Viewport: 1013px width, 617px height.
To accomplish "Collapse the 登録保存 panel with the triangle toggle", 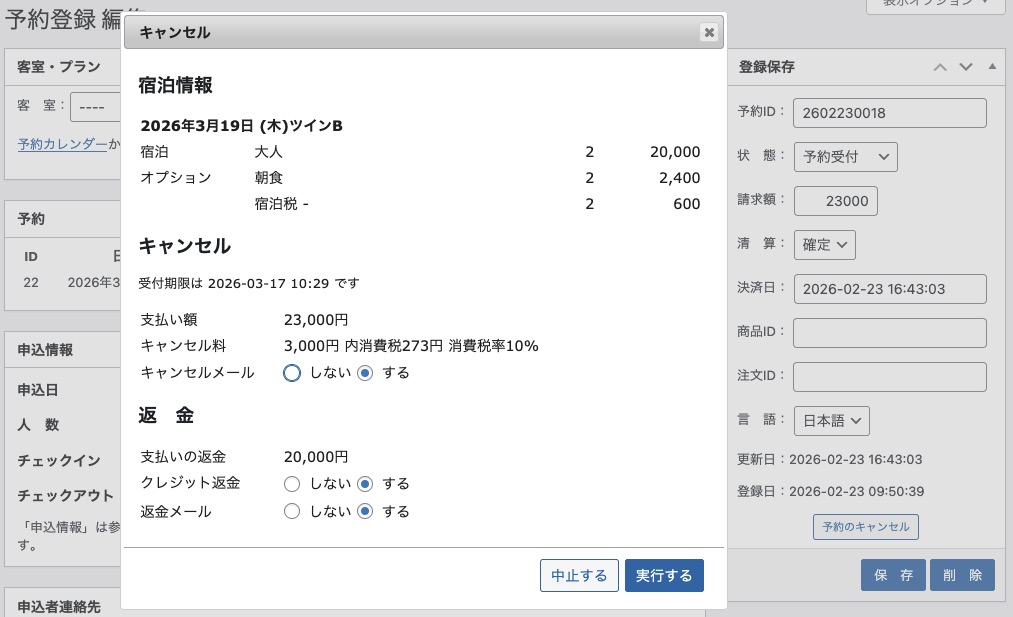I will 991,67.
